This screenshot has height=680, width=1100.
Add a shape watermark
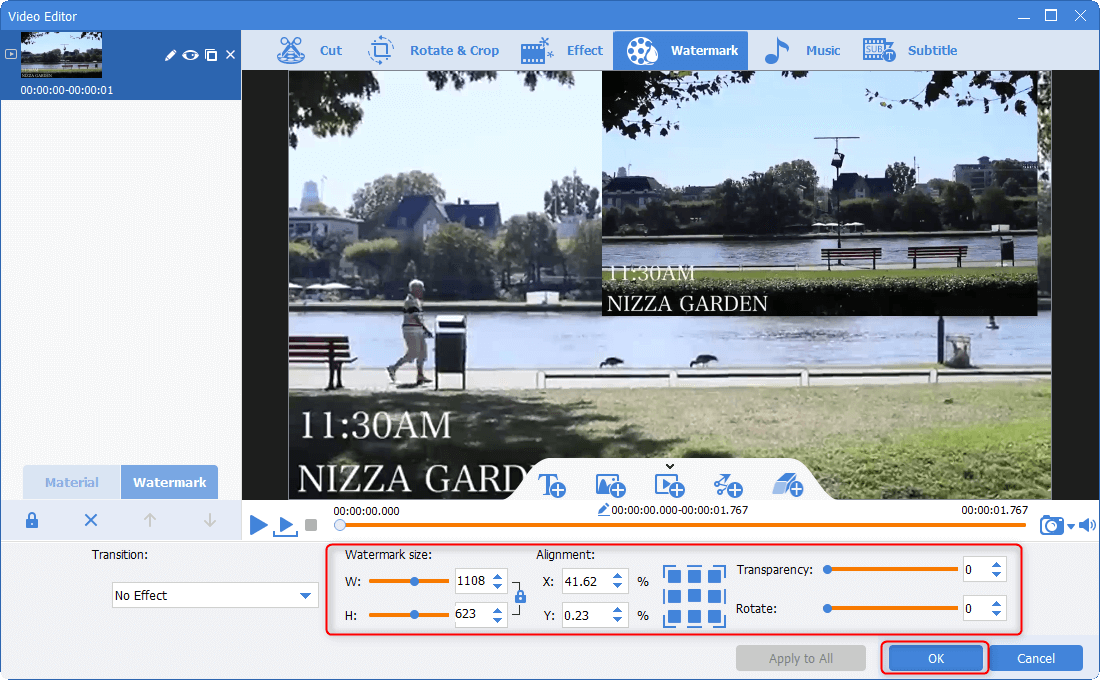coord(728,485)
